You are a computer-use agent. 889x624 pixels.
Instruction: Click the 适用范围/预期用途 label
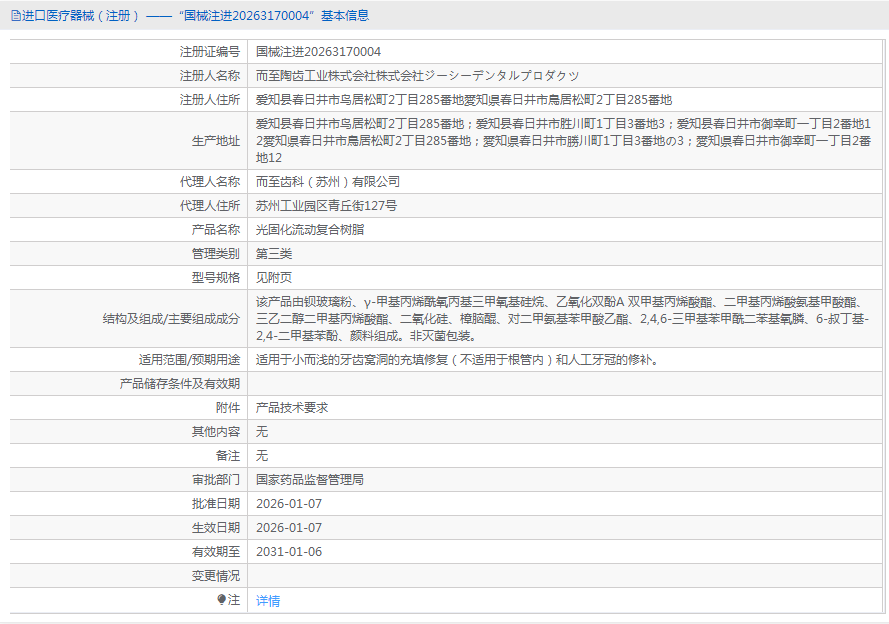(189, 360)
